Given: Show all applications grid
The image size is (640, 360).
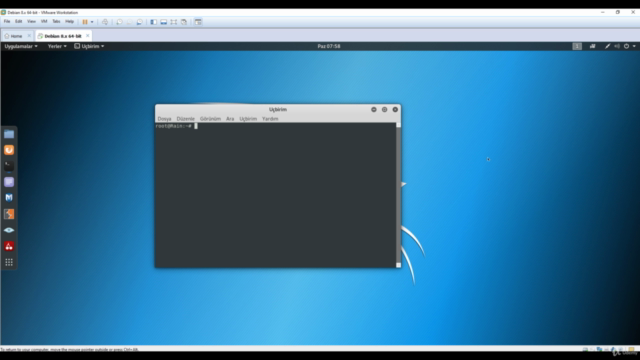Looking at the screenshot, I should (9, 262).
